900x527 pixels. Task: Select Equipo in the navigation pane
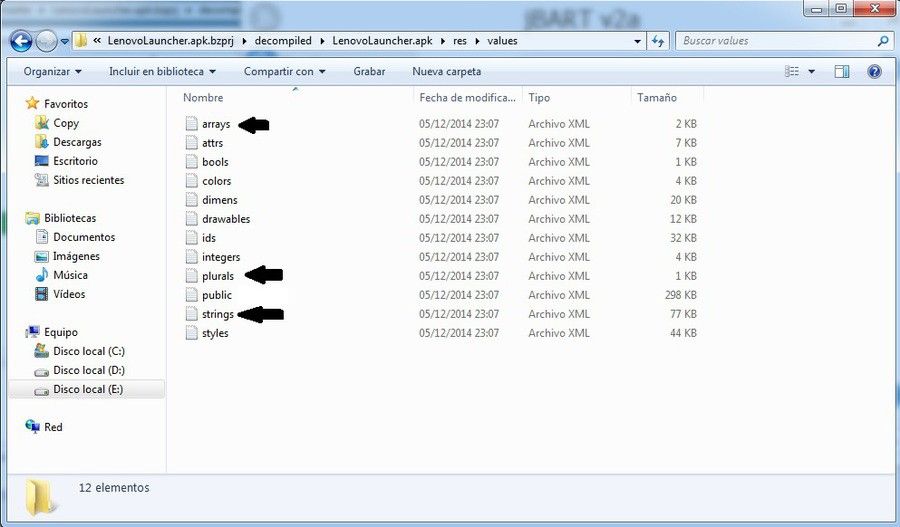tap(61, 332)
